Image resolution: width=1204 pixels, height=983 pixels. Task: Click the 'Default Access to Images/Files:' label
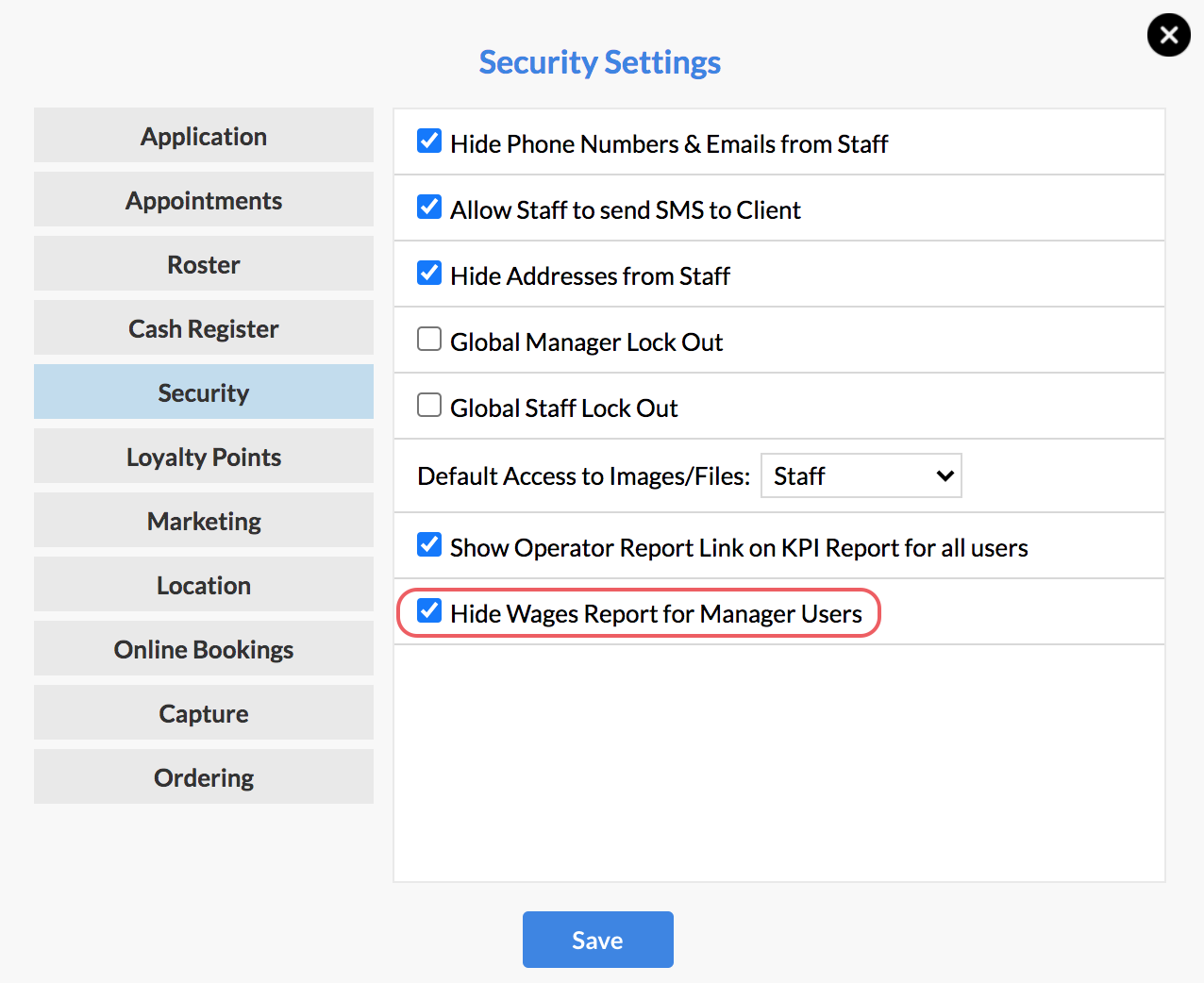[x=584, y=476]
